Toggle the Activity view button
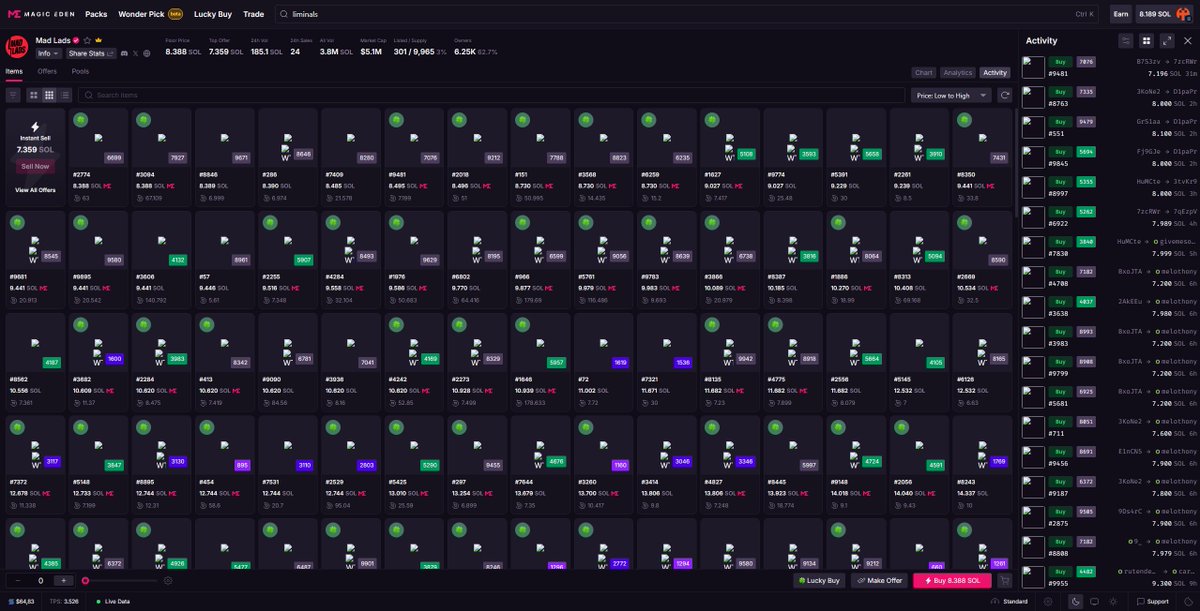The image size is (1200, 611). (x=995, y=72)
